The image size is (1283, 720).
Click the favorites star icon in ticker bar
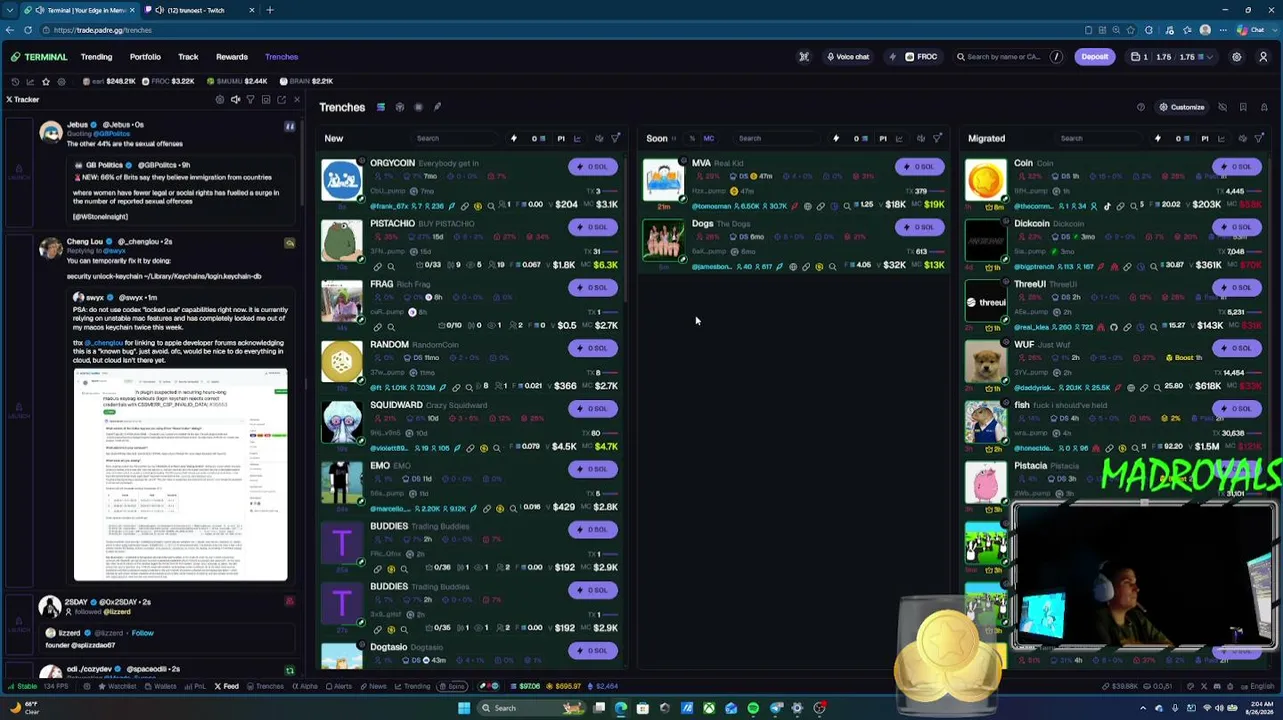[x=45, y=81]
